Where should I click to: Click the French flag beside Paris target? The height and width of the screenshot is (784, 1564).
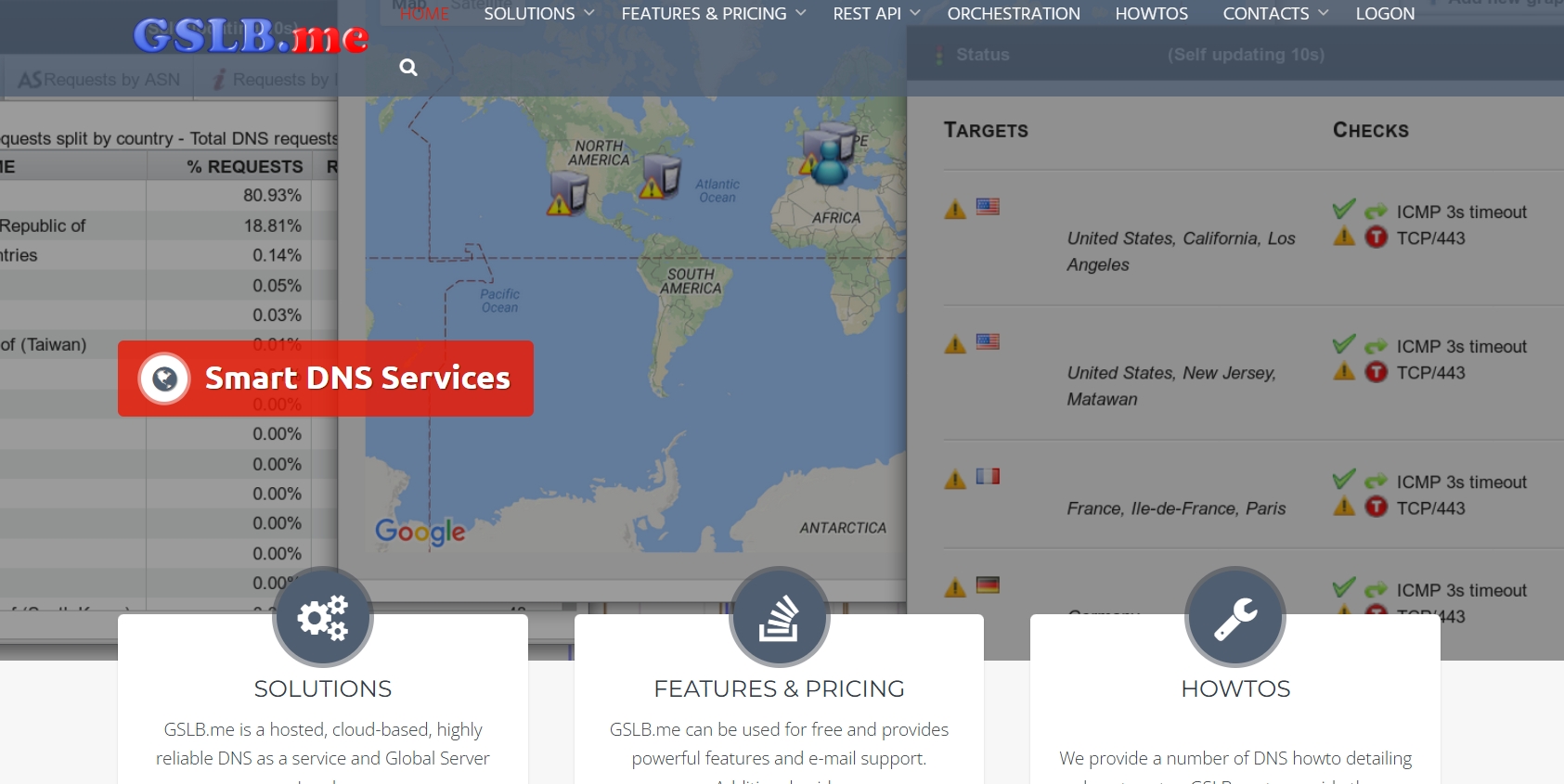[x=988, y=477]
